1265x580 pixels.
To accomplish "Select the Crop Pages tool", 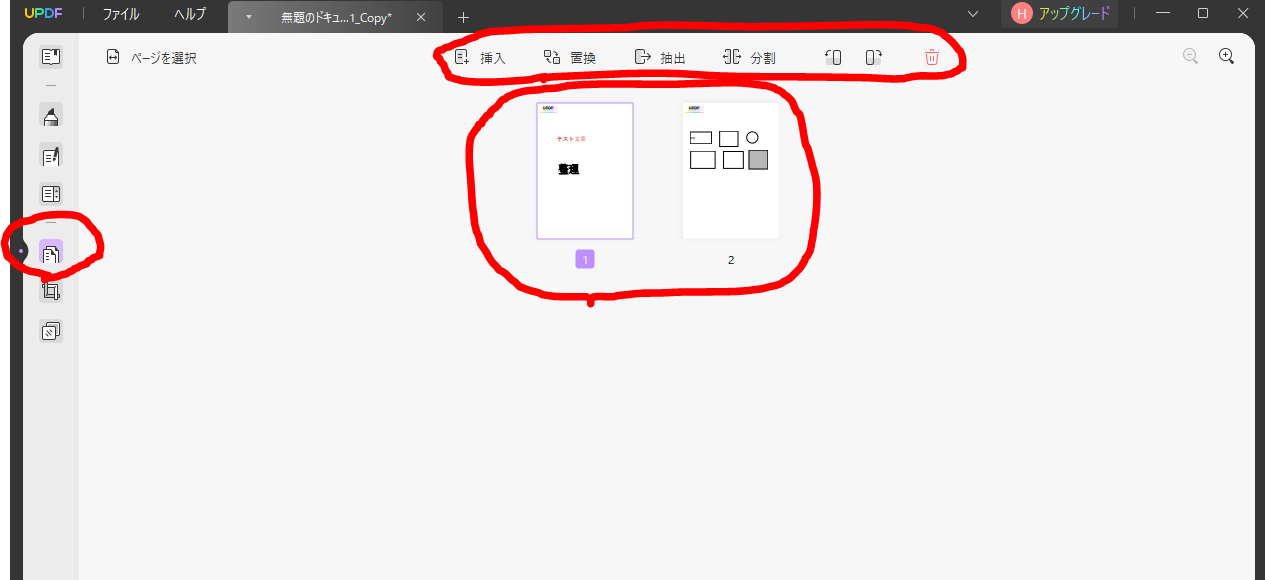I will (x=51, y=291).
